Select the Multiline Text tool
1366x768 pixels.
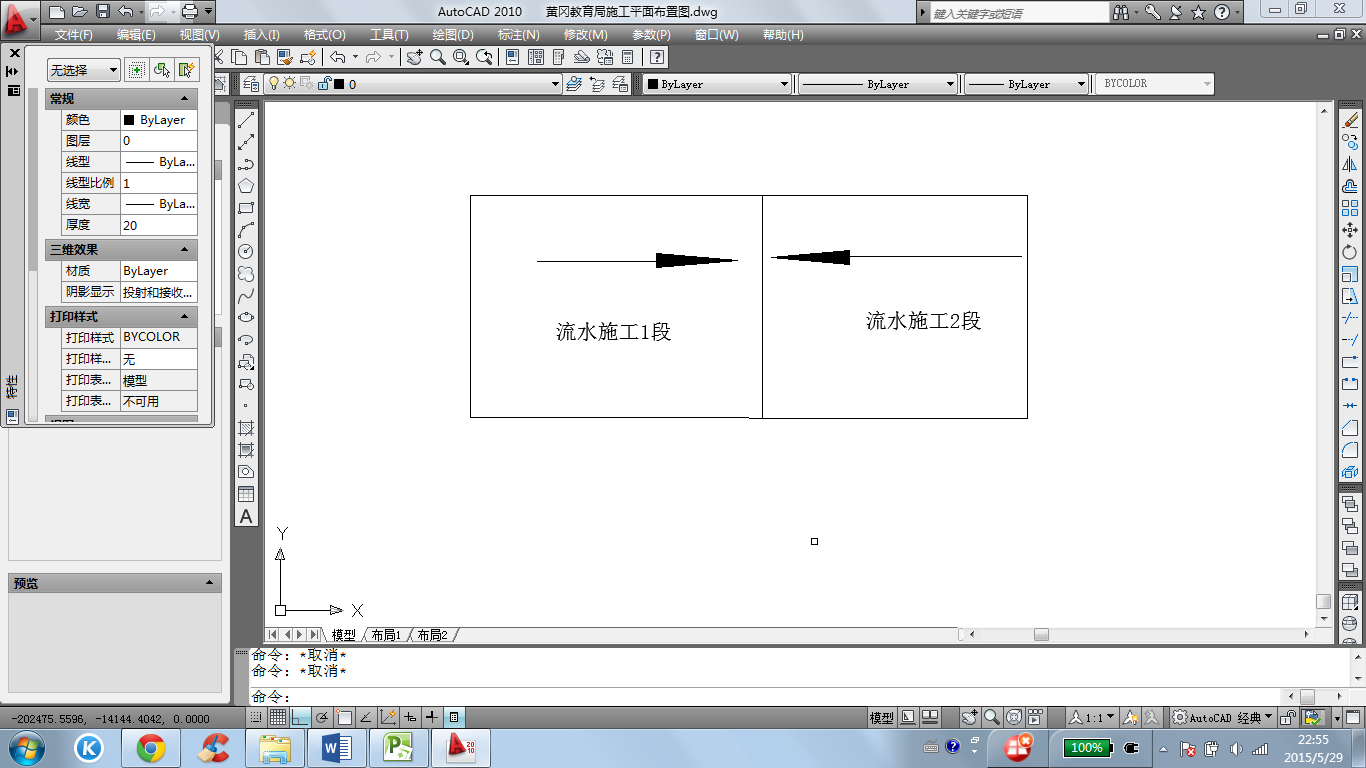coord(246,516)
